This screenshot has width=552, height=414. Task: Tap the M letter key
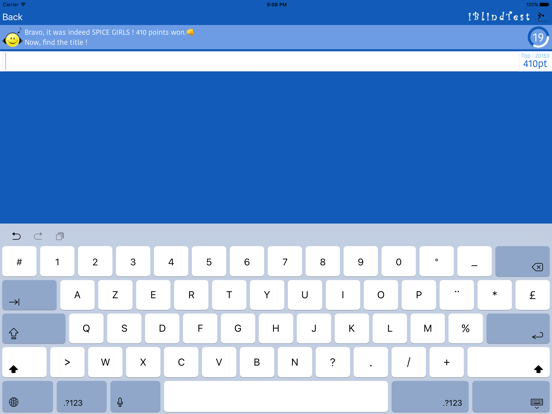(x=428, y=328)
